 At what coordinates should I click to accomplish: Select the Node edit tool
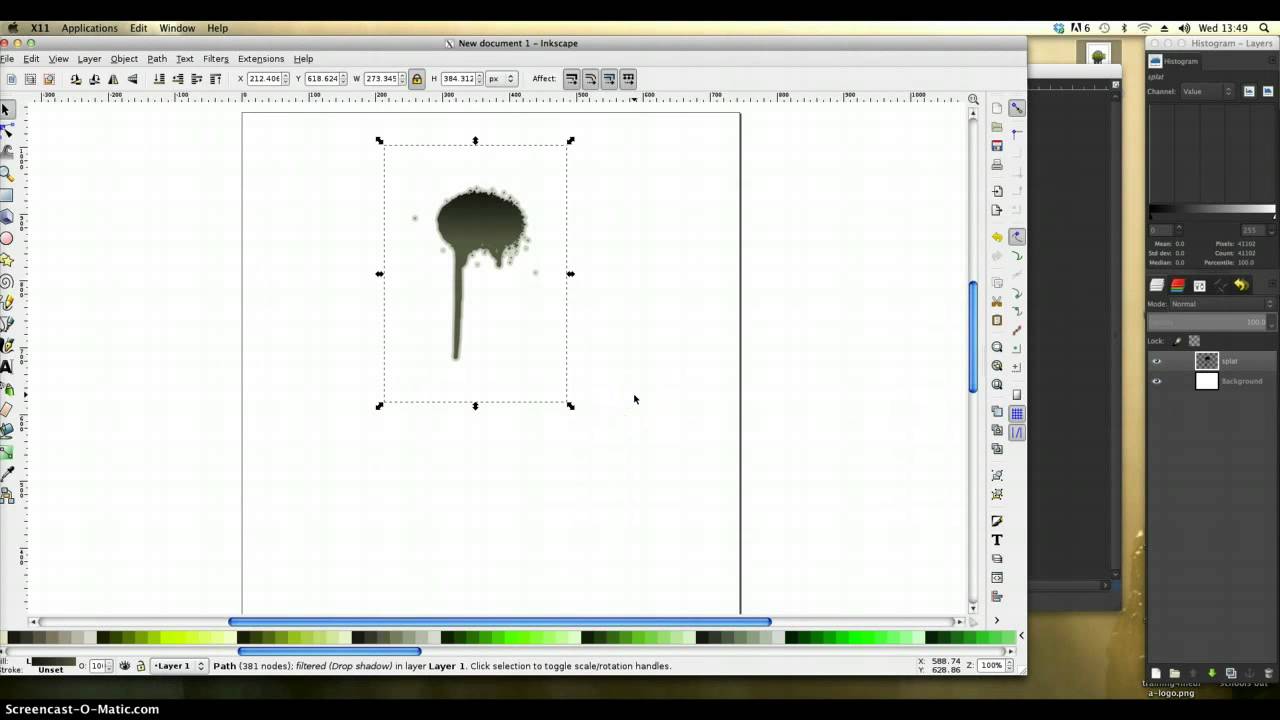tap(6, 130)
